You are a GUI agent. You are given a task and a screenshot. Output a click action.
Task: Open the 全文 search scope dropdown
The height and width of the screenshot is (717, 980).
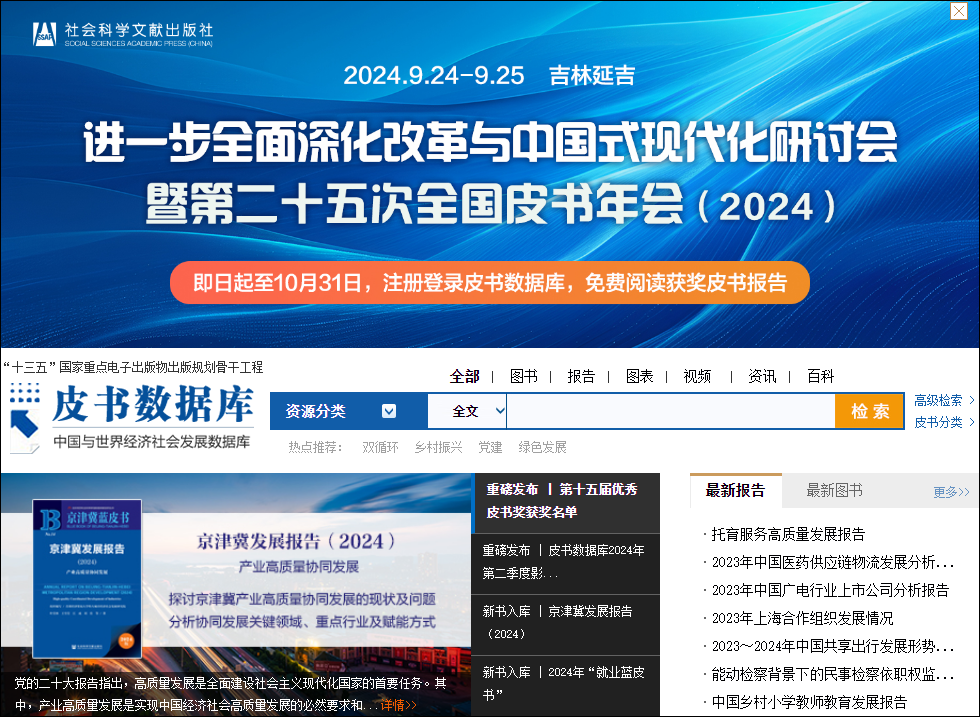pos(479,411)
